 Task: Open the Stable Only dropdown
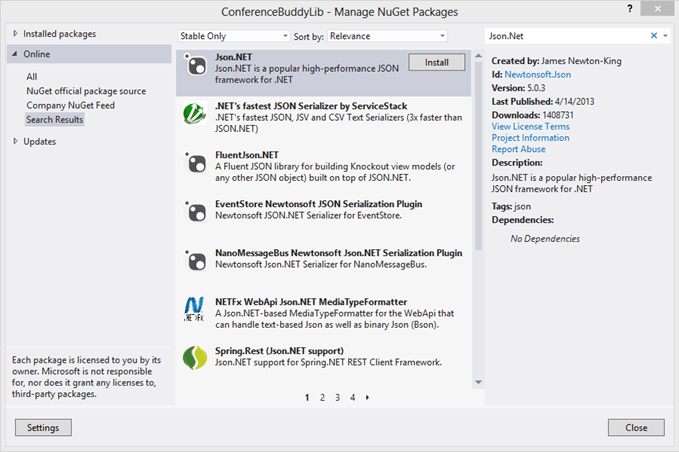(x=233, y=36)
